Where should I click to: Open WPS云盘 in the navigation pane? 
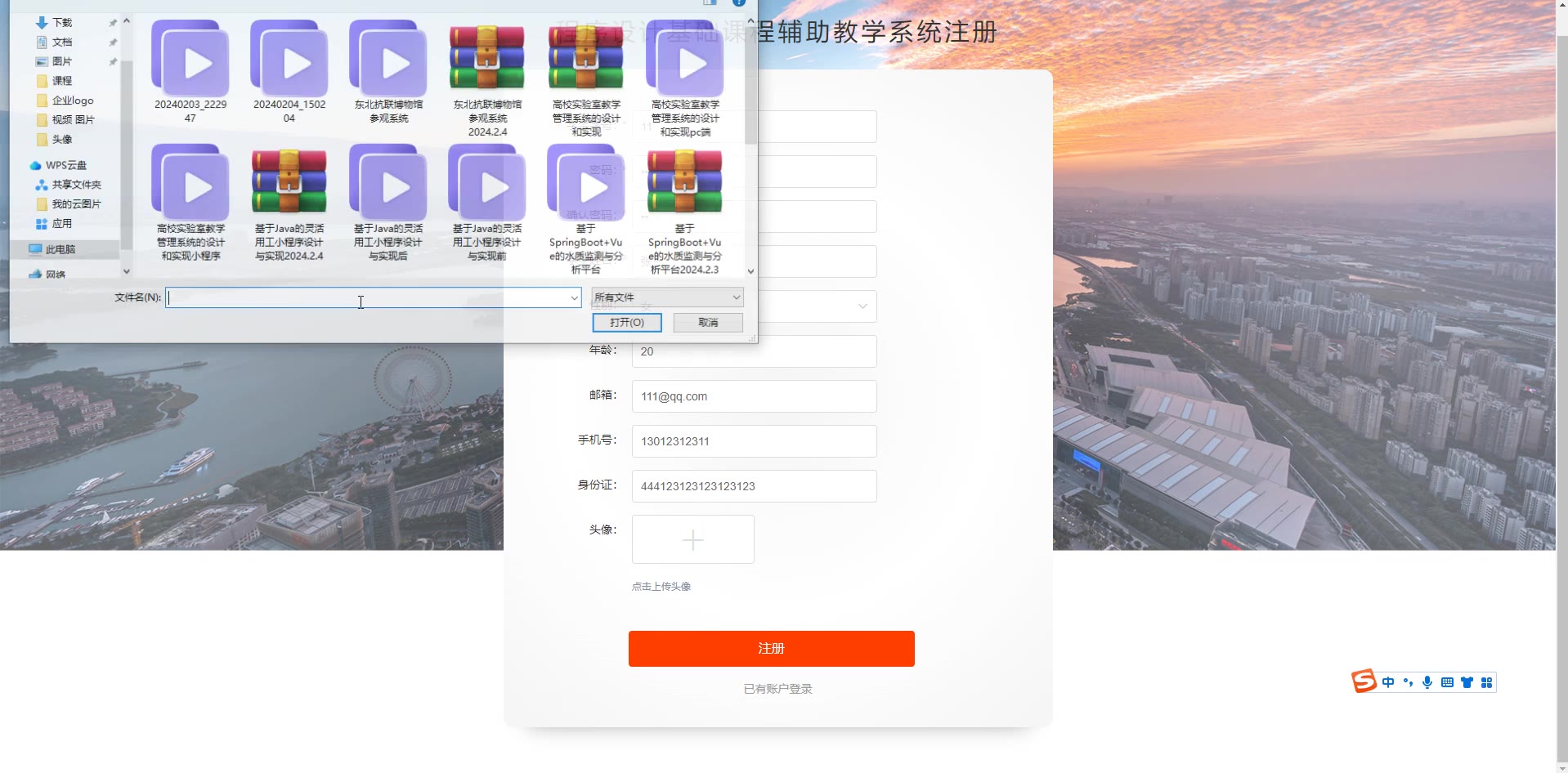click(65, 165)
